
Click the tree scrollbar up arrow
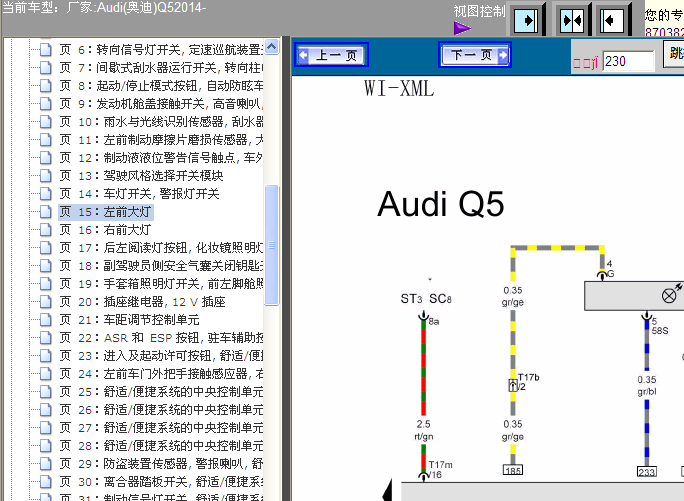click(x=271, y=47)
